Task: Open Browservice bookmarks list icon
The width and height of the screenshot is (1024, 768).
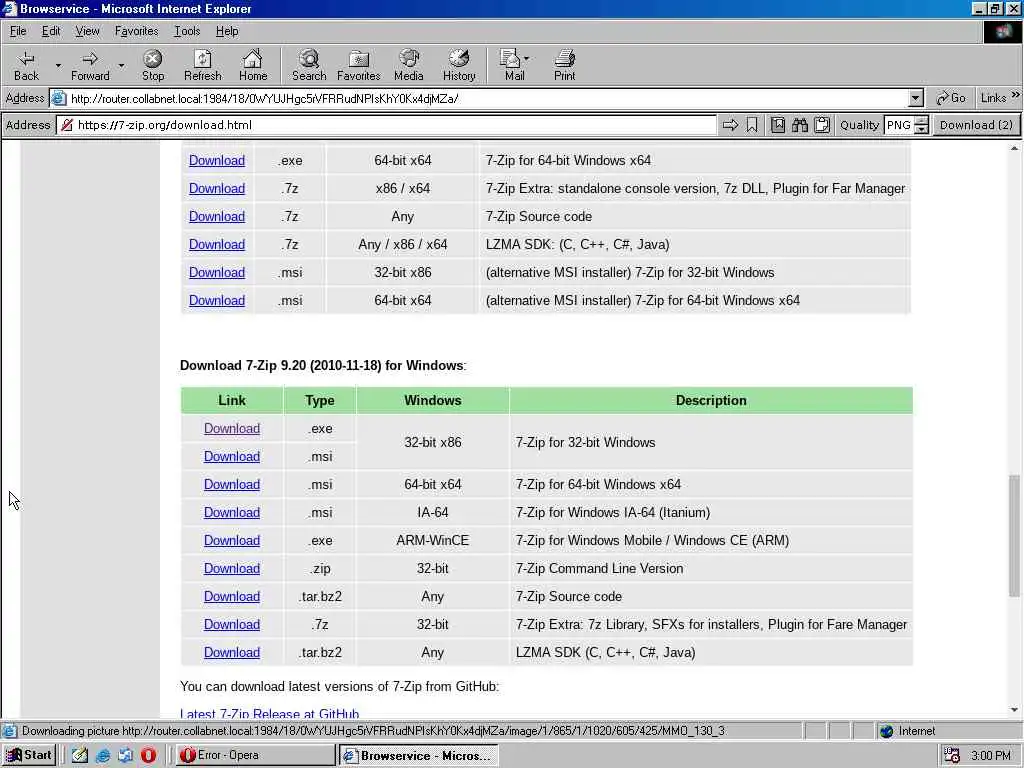Action: point(778,125)
